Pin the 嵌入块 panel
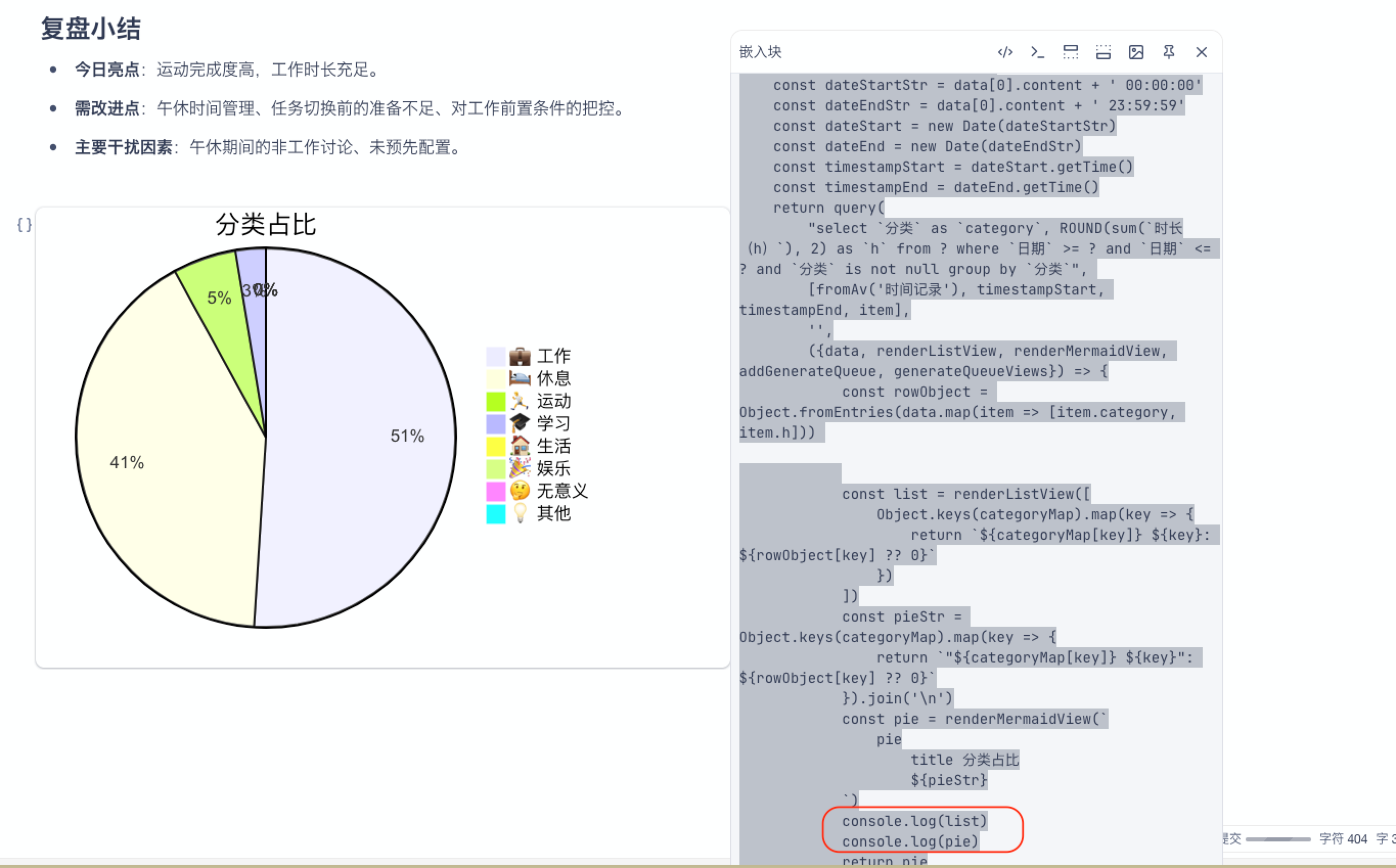 (x=1168, y=52)
